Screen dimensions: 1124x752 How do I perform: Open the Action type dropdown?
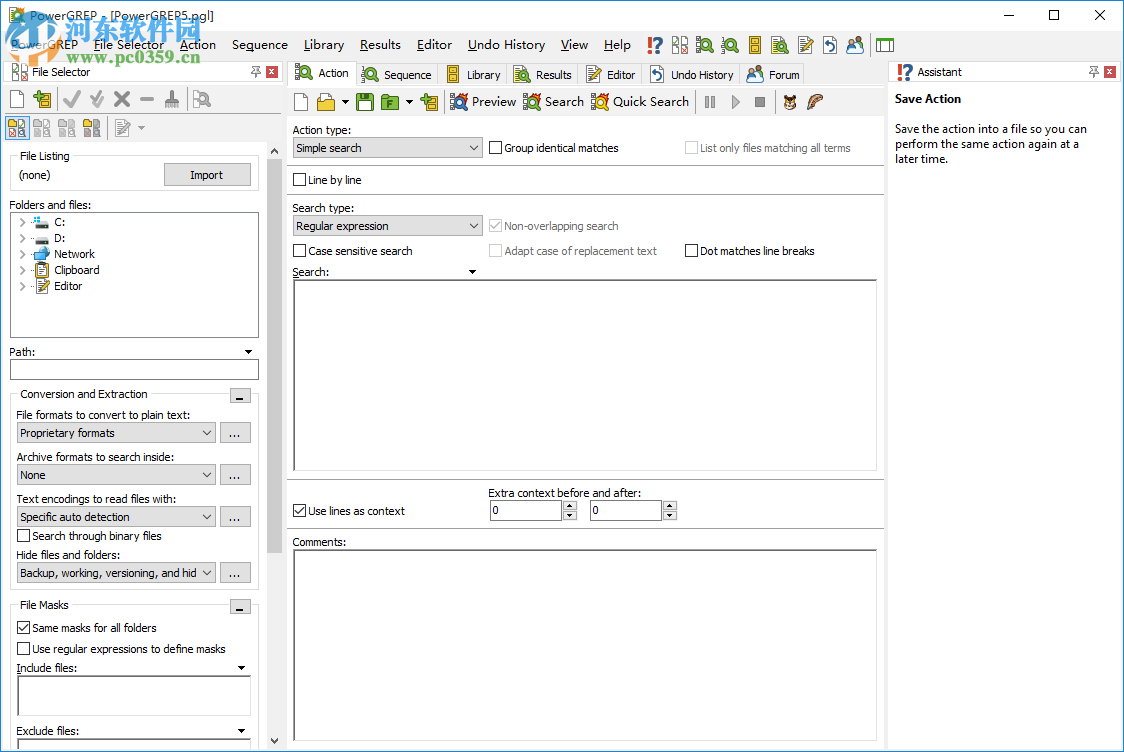coord(386,147)
